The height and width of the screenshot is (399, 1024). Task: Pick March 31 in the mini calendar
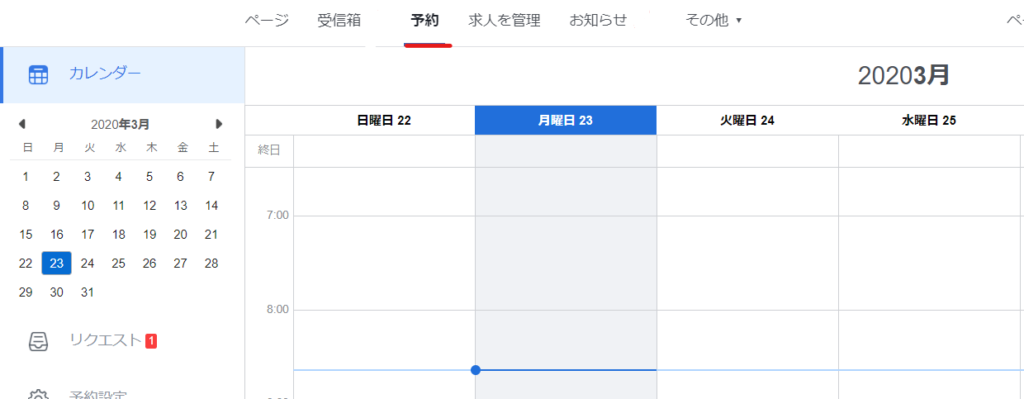(x=88, y=292)
